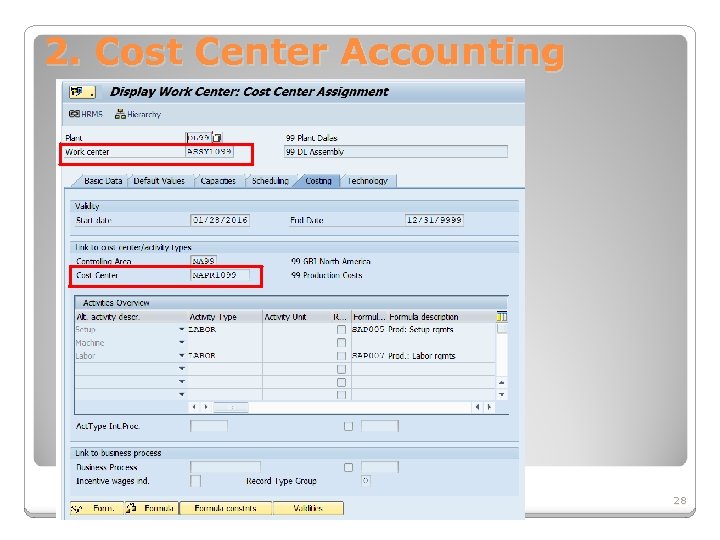Click the Formula constants button
The width and height of the screenshot is (720, 540).
(x=225, y=508)
